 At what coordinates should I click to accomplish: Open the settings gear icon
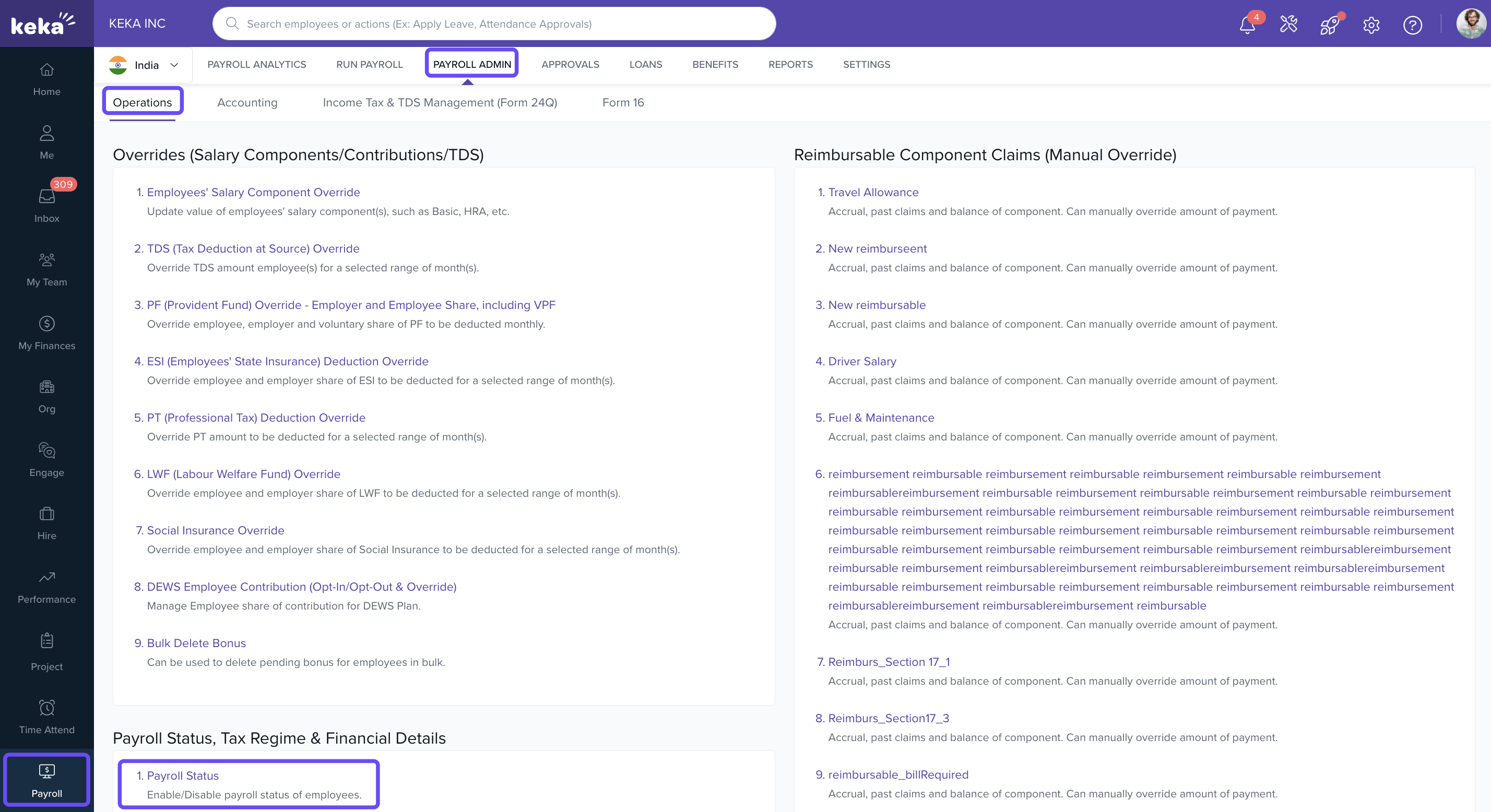pyautogui.click(x=1370, y=25)
